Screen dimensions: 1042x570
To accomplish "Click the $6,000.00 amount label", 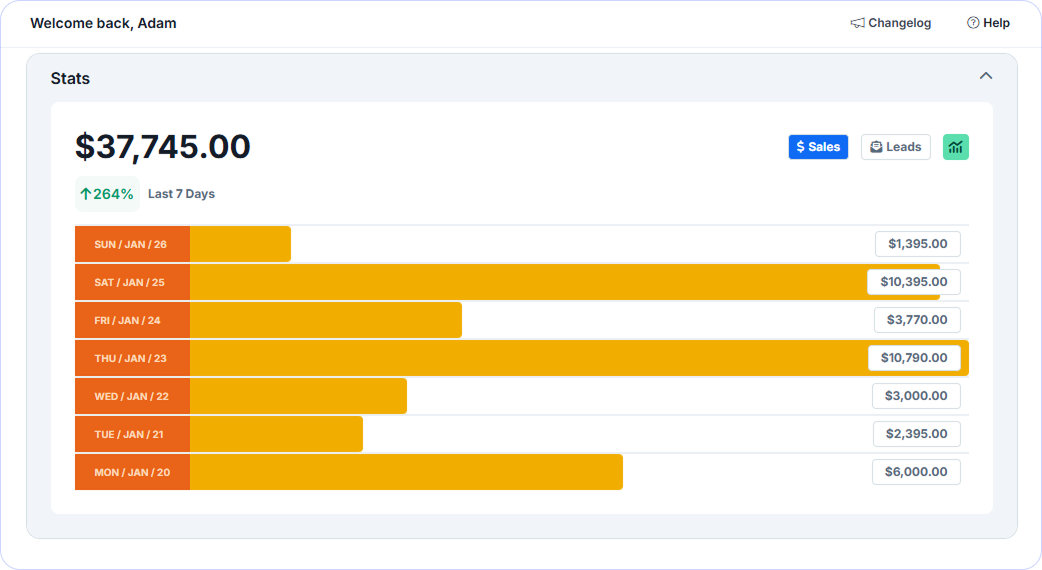I will click(916, 472).
